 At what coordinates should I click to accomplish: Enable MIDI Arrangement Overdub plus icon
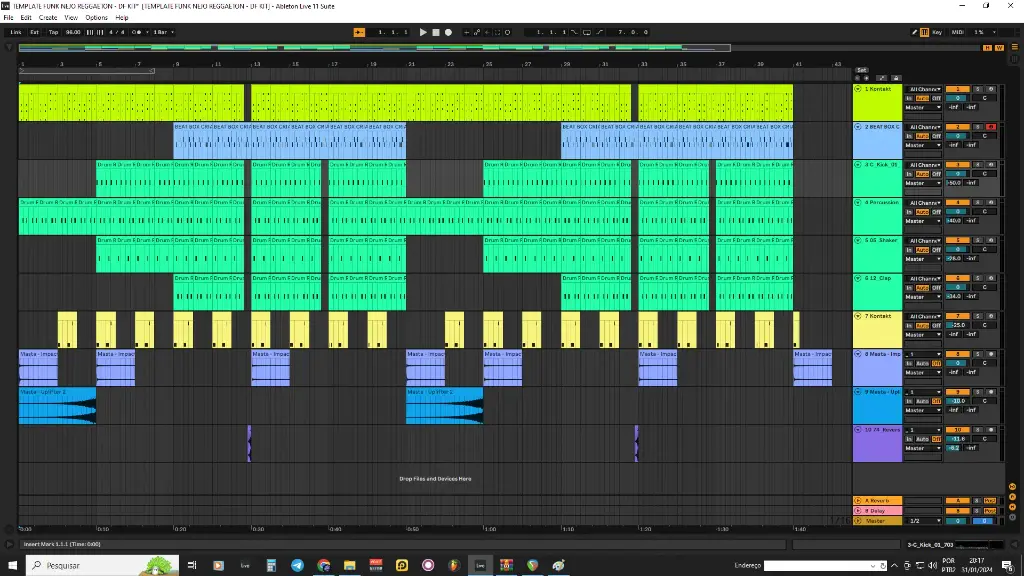(x=466, y=32)
